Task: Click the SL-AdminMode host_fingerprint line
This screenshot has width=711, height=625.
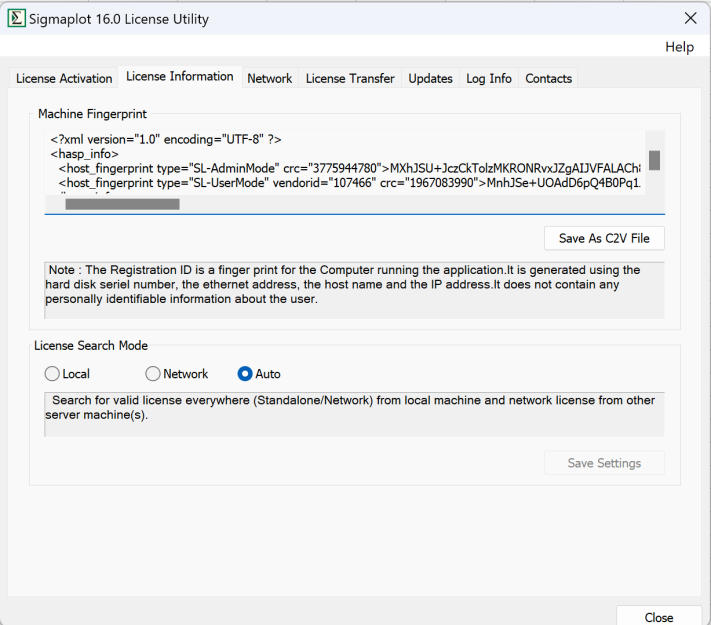Action: point(349,168)
